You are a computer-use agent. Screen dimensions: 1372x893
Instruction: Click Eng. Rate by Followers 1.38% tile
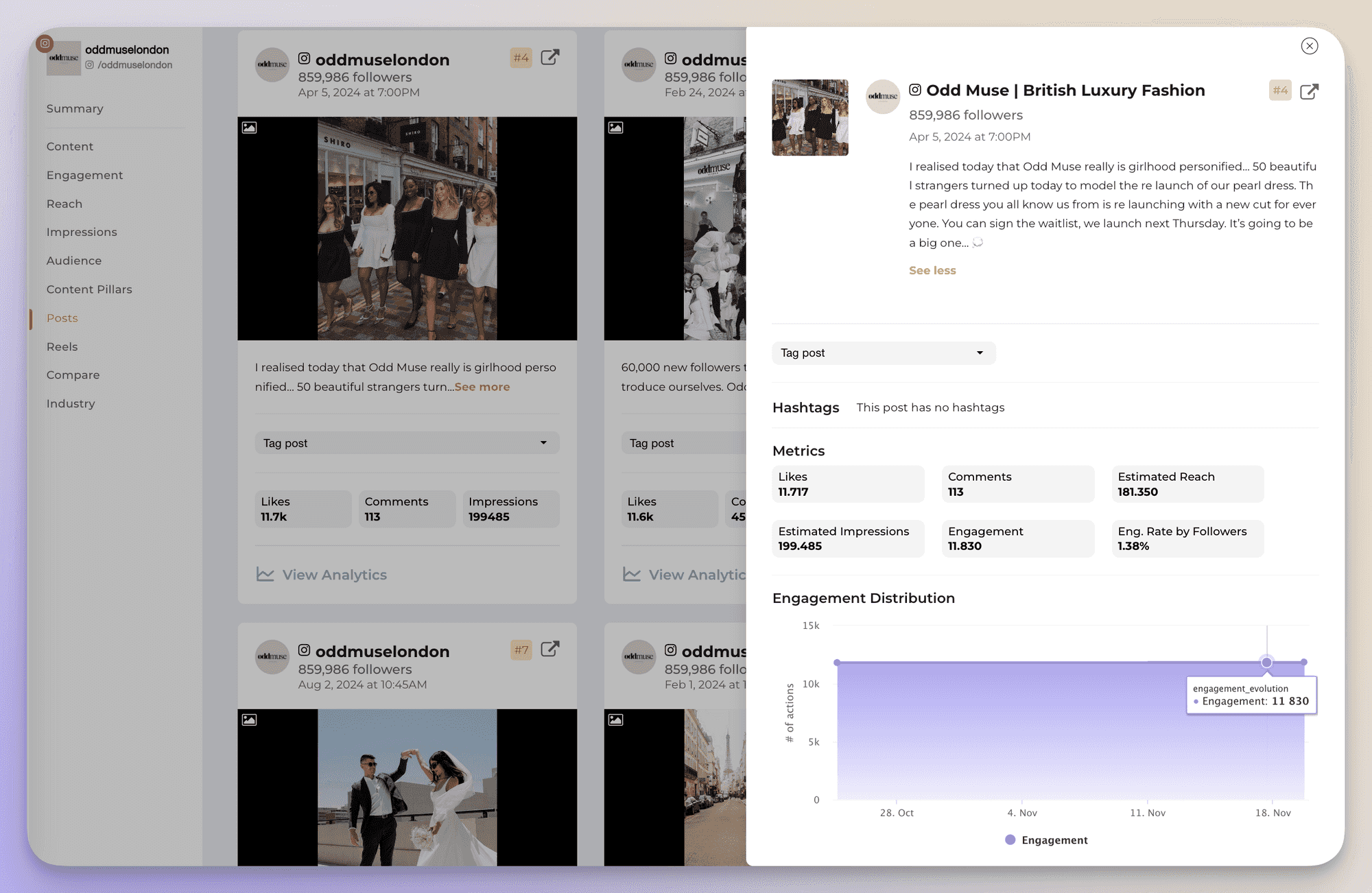tap(1187, 538)
